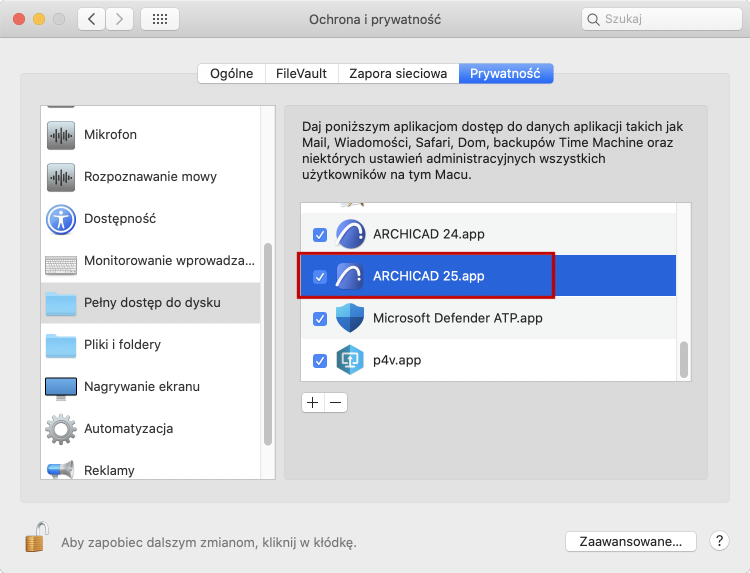Show all preferences with the grid icon
This screenshot has height=573, width=750.
(x=160, y=19)
